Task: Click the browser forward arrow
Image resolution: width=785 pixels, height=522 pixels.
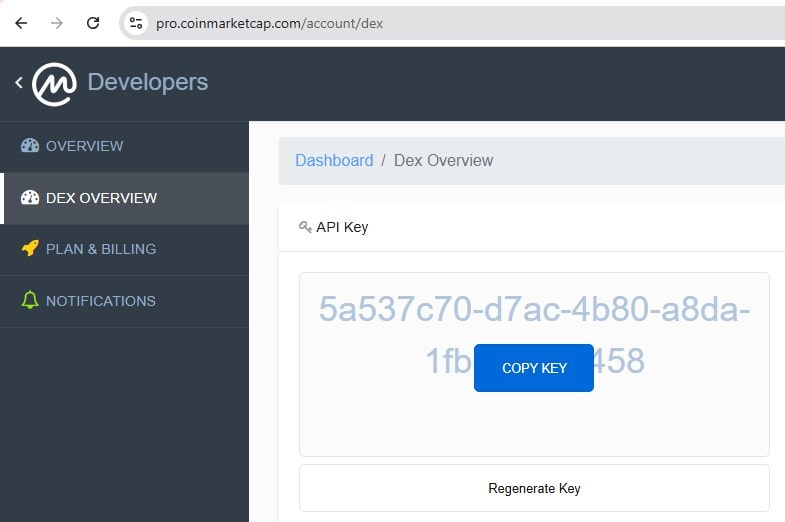Action: [57, 23]
